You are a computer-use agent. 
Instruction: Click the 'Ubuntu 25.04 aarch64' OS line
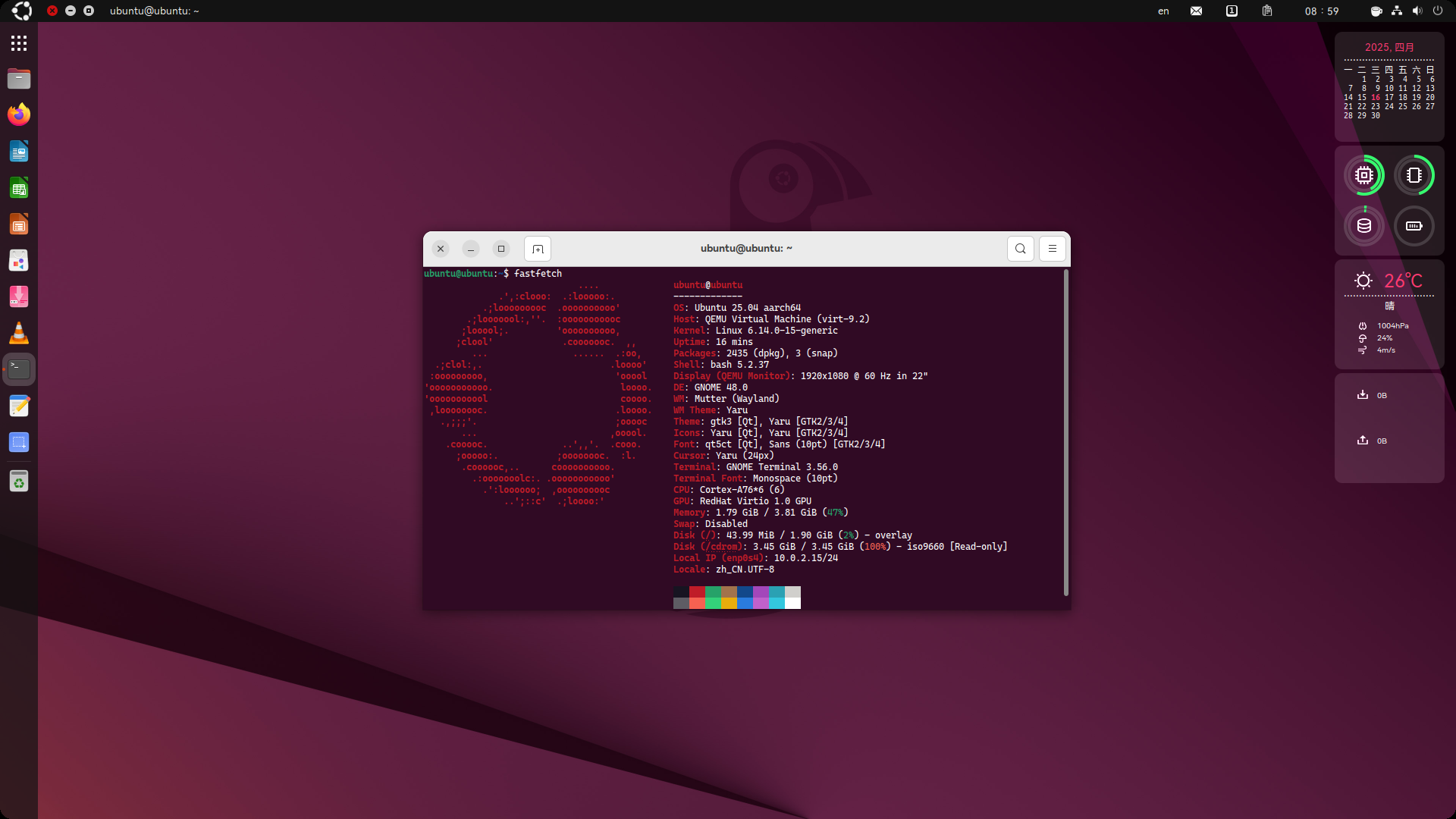tap(748, 308)
